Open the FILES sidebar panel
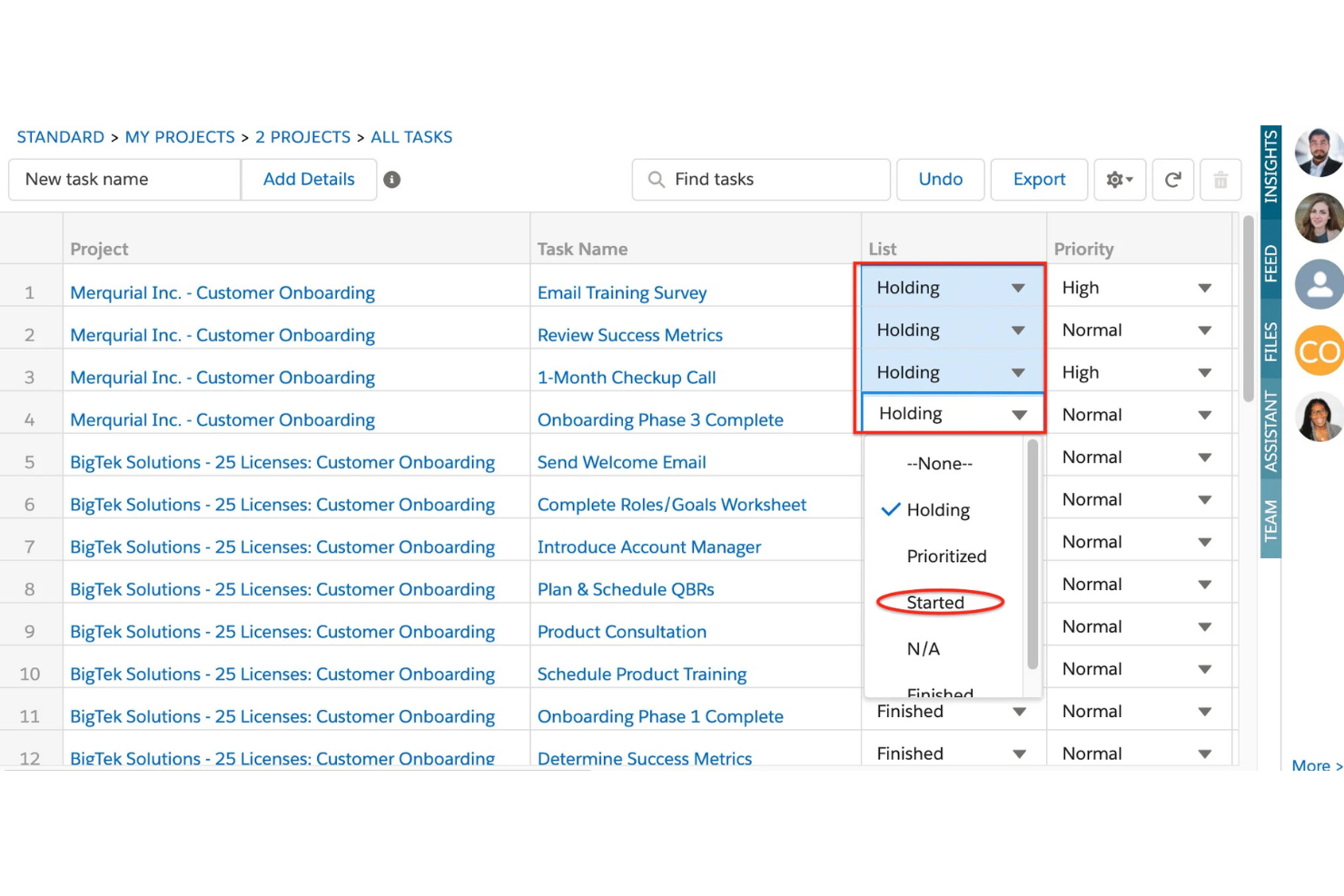Screen dimensions: 1344x896 (1270, 340)
